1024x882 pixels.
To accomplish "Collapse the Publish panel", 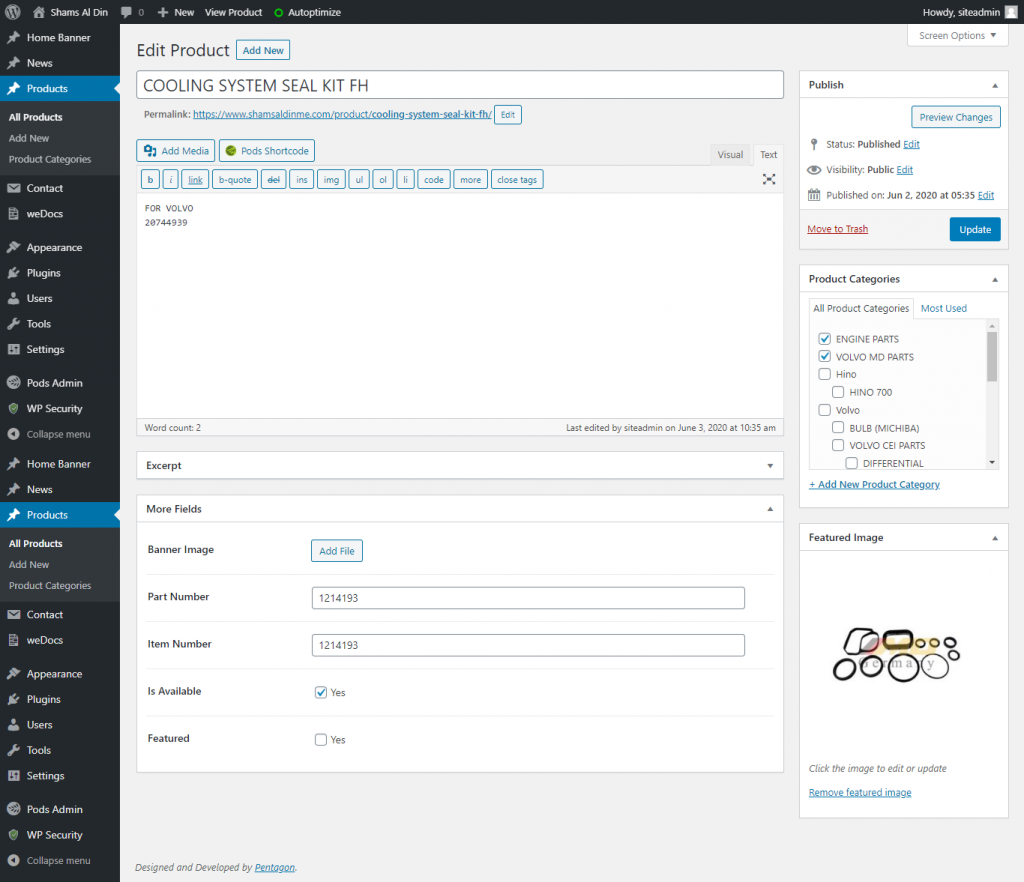I will point(995,86).
